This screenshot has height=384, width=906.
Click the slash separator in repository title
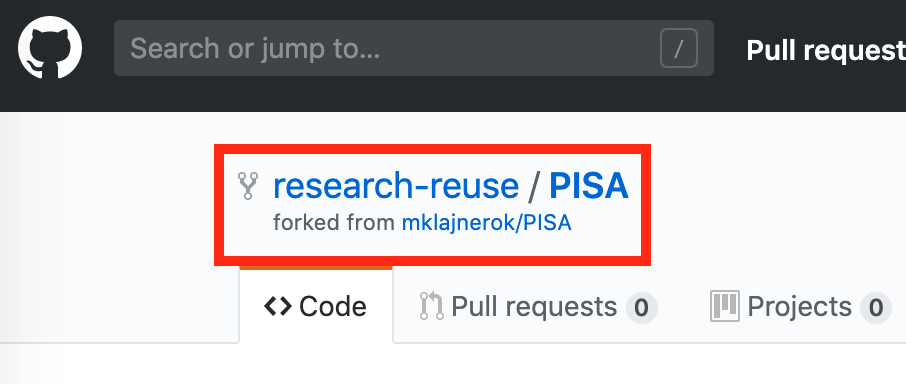pyautogui.click(x=534, y=186)
